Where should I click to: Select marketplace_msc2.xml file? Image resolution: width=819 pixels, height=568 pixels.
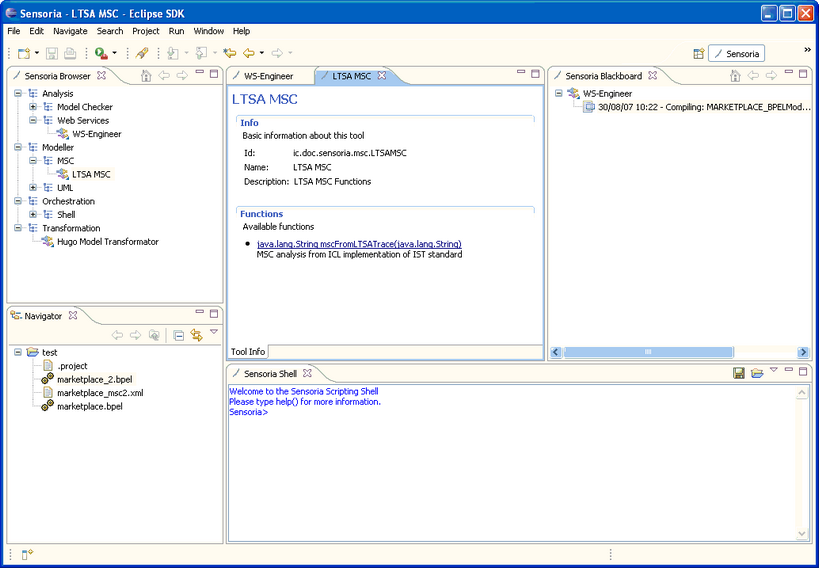click(100, 393)
